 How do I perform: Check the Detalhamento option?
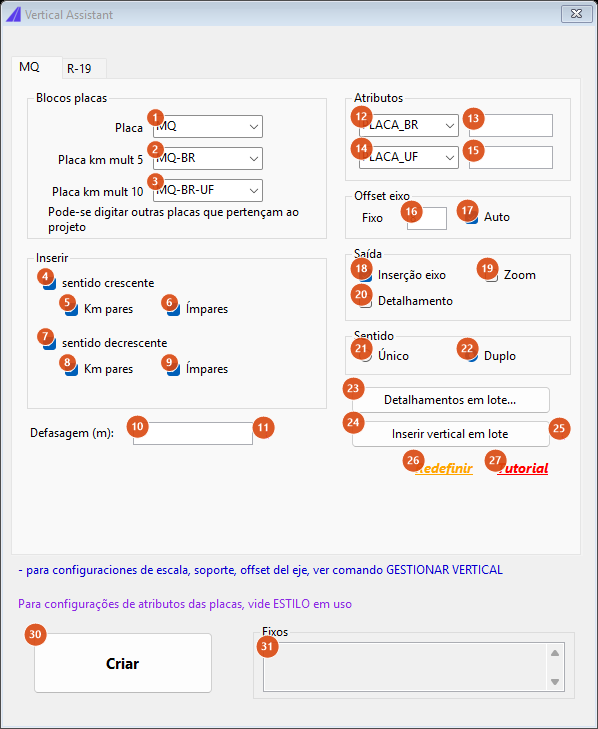(x=365, y=301)
